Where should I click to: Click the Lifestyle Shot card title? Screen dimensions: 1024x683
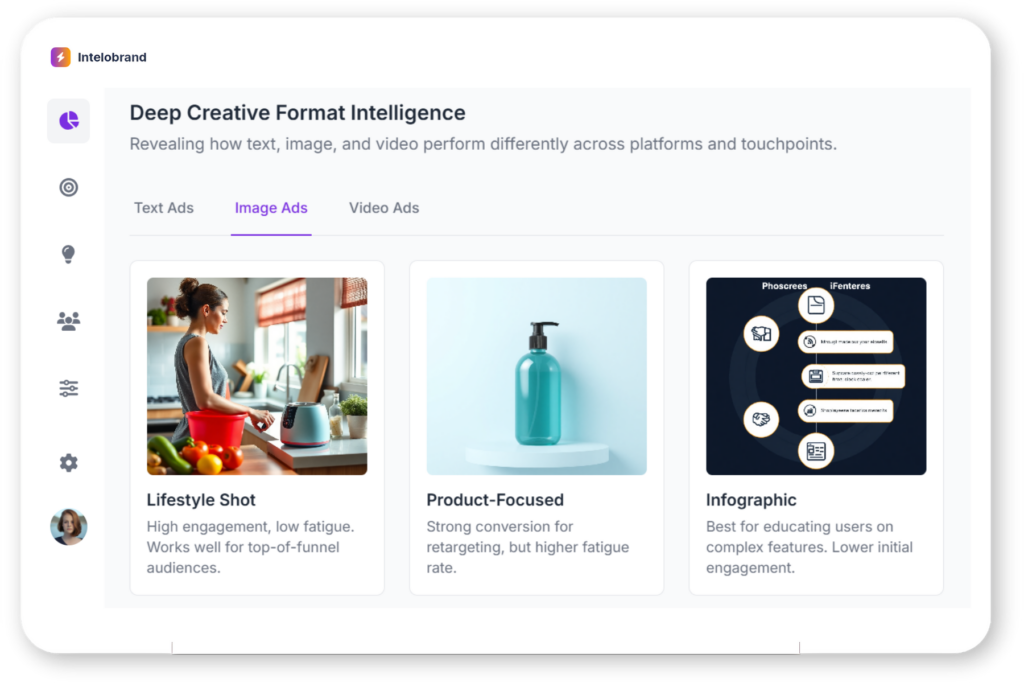pyautogui.click(x=201, y=500)
